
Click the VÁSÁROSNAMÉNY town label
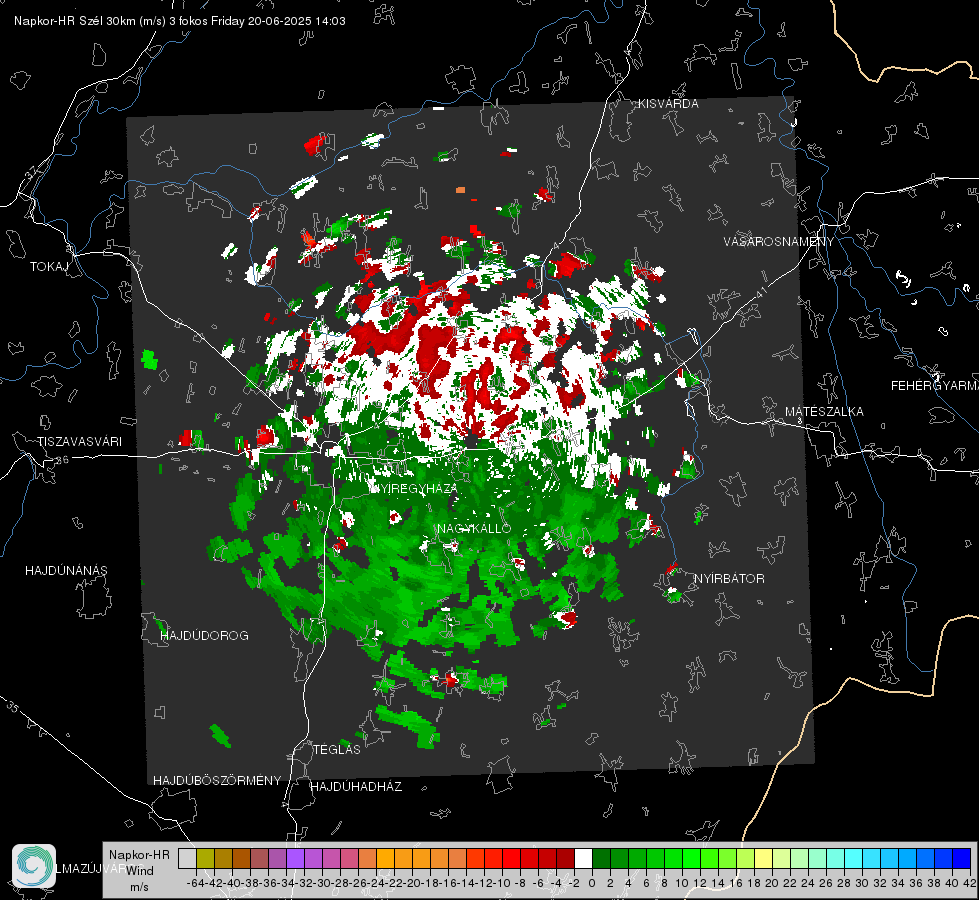point(779,242)
